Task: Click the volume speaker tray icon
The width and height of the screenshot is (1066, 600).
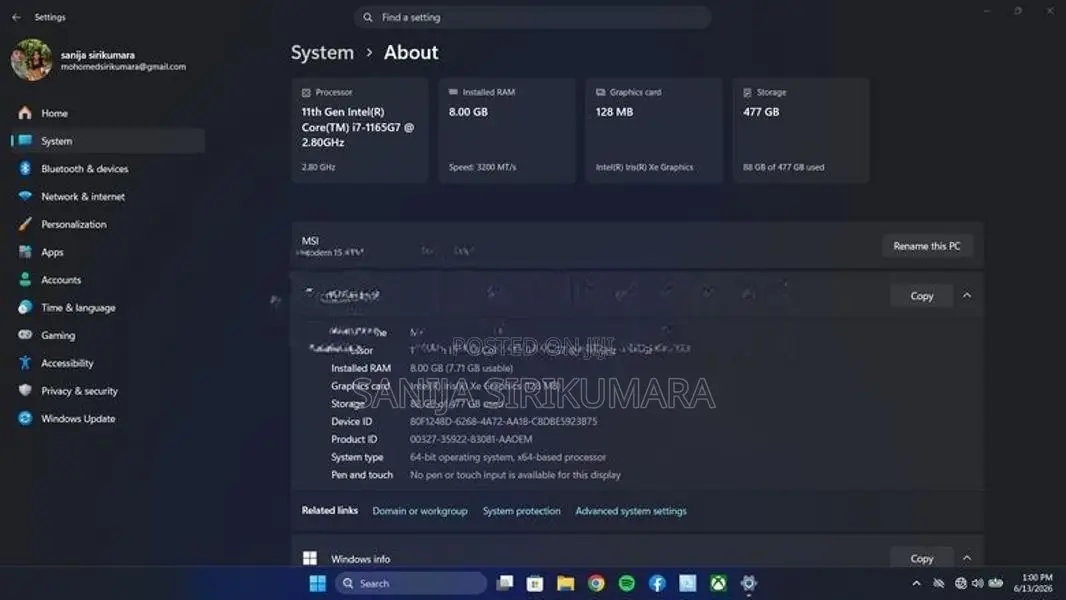Action: (978, 583)
